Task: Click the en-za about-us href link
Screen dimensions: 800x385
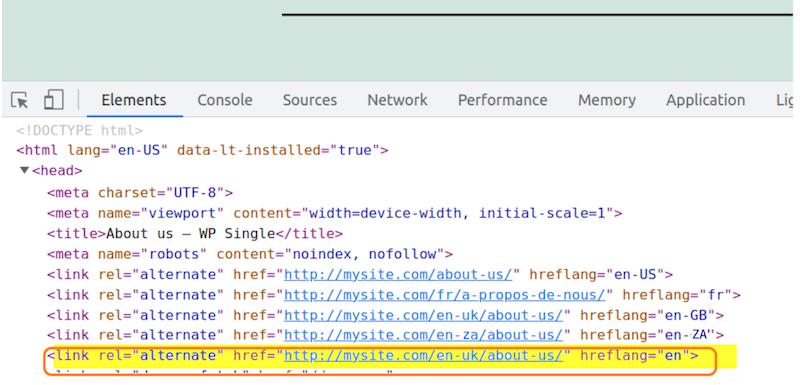Action: point(423,335)
